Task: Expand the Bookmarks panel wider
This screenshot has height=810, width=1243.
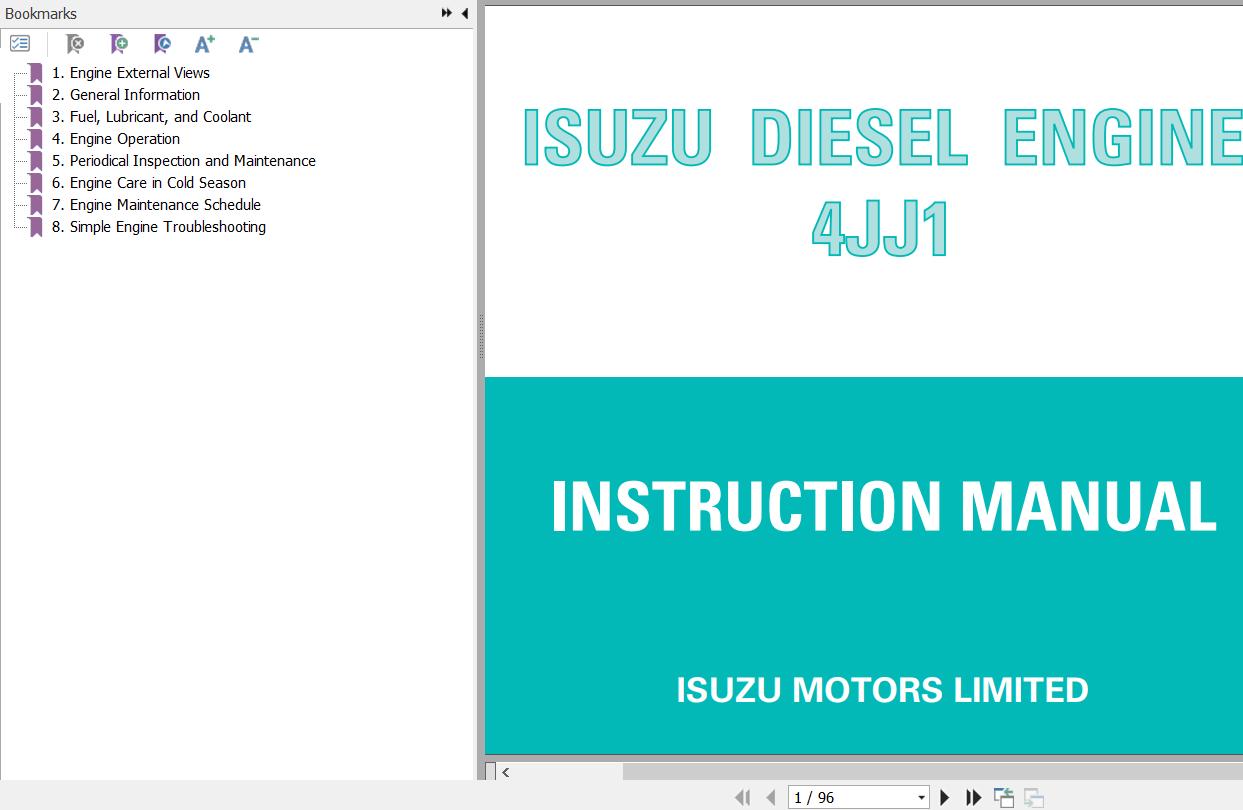Action: 446,13
